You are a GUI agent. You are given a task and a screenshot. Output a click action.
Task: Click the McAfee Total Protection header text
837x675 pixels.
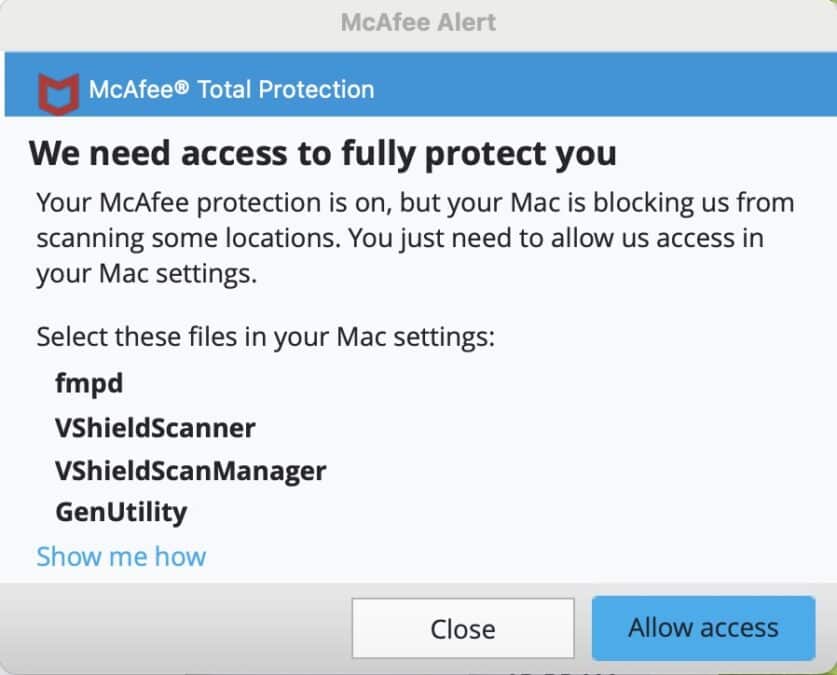click(232, 89)
